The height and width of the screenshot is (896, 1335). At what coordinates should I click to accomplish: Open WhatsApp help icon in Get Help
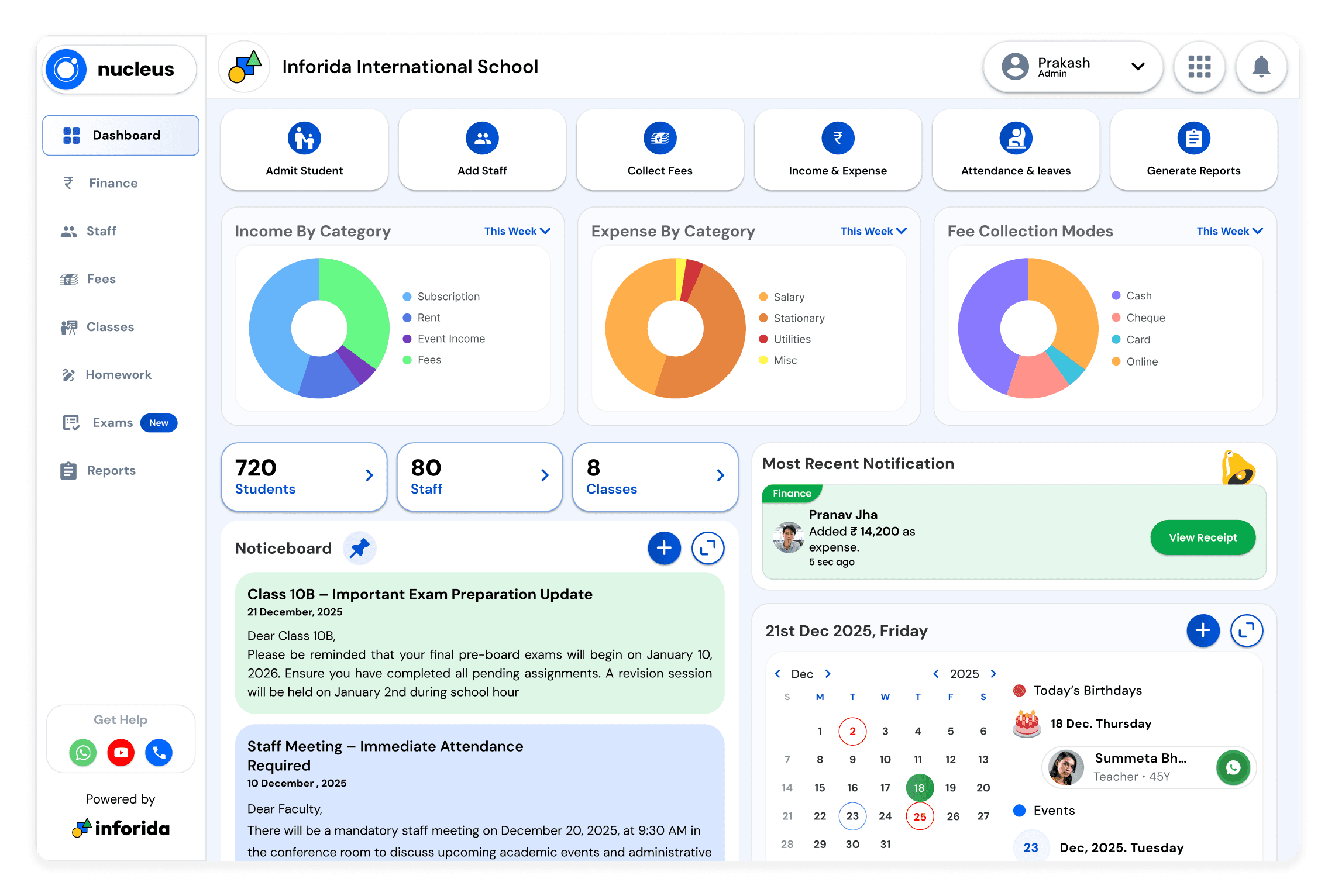tap(83, 752)
